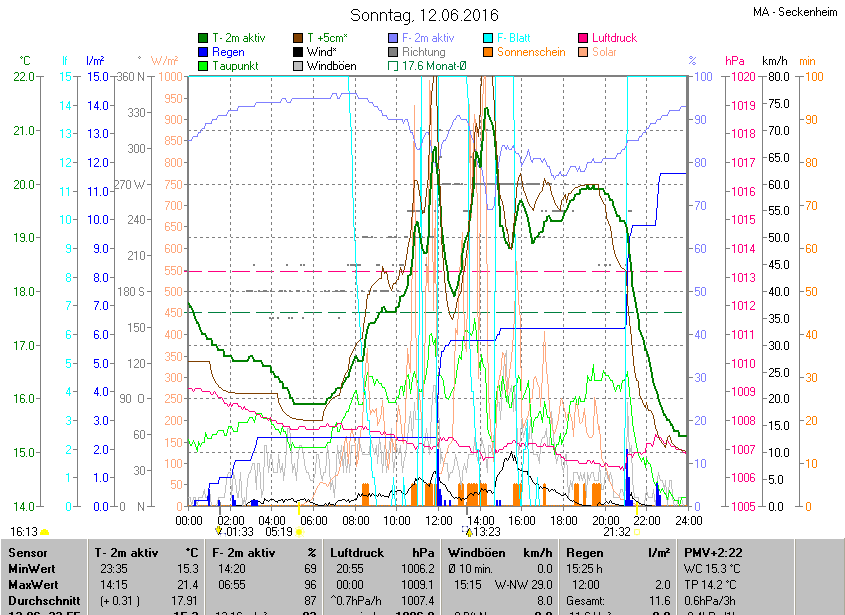Click the orange min axis unit label
The width and height of the screenshot is (845, 615).
[x=807, y=61]
